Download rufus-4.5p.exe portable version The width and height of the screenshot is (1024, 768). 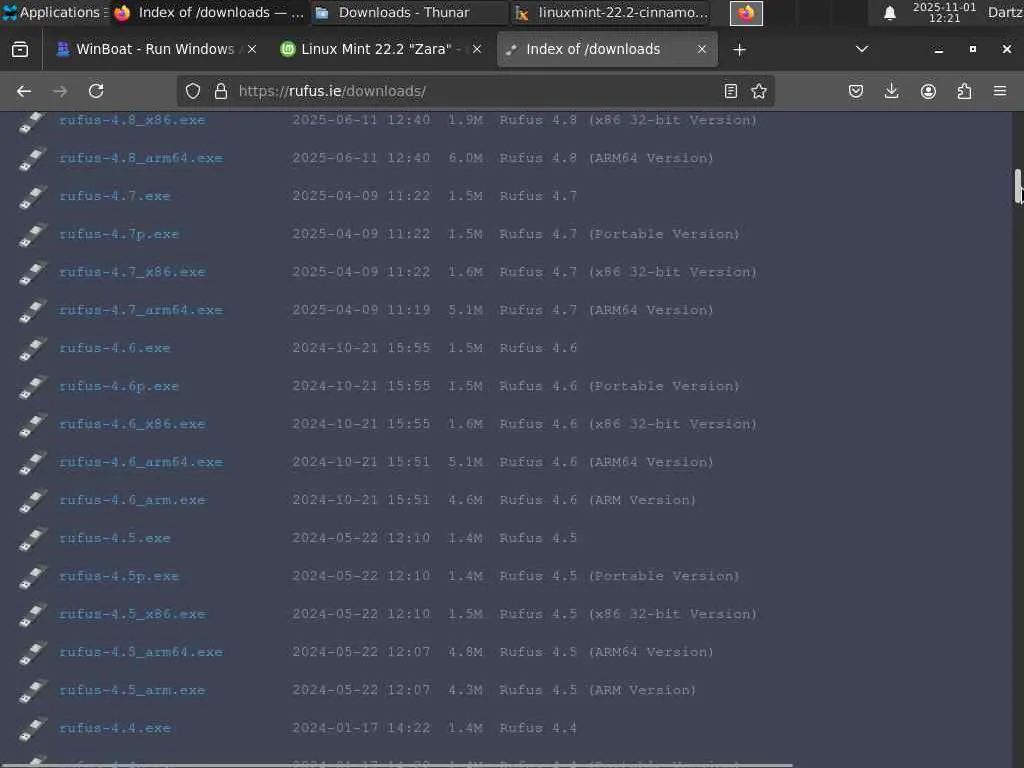[x=119, y=576]
